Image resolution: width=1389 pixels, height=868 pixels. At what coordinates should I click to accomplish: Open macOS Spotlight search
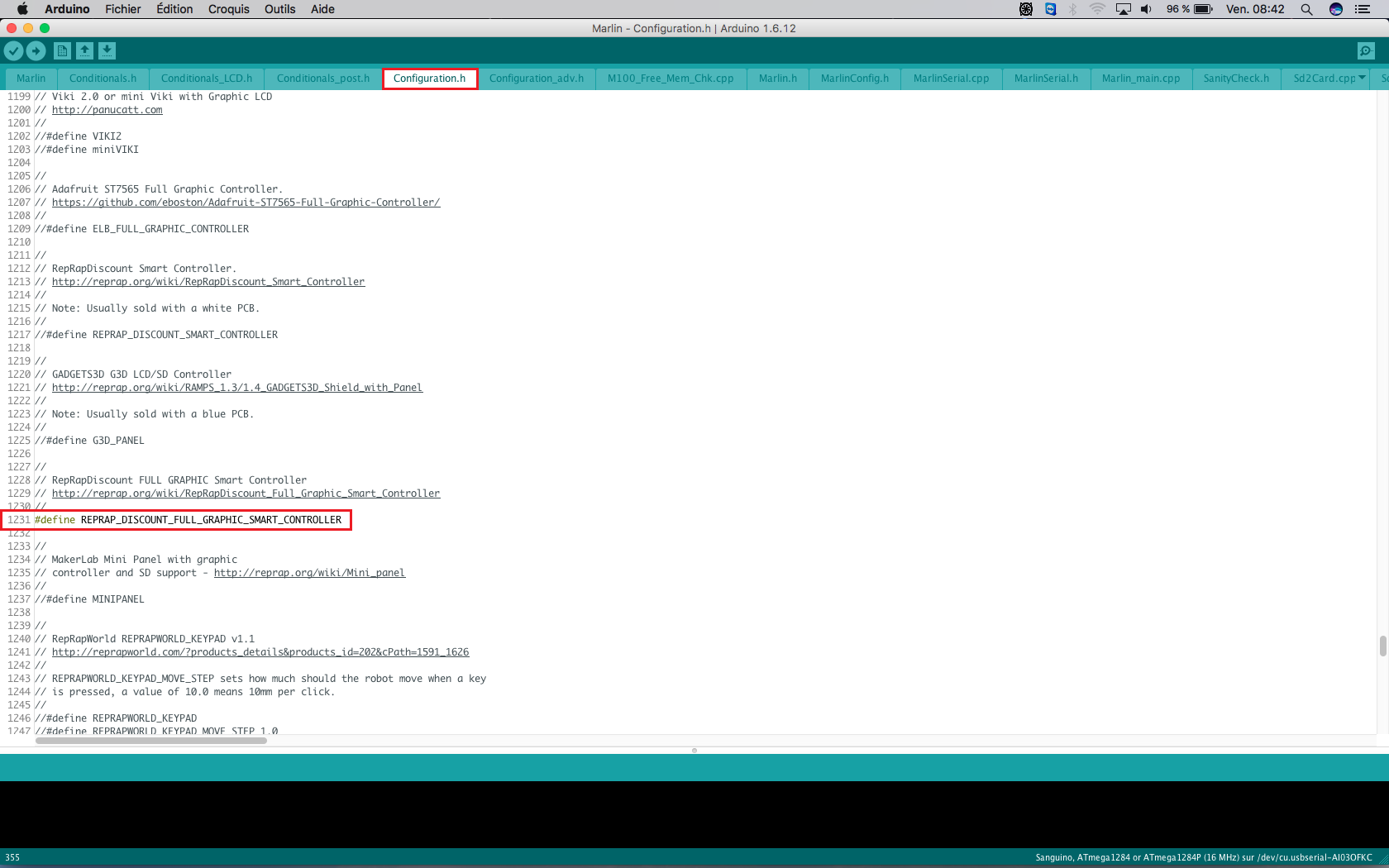[x=1306, y=9]
